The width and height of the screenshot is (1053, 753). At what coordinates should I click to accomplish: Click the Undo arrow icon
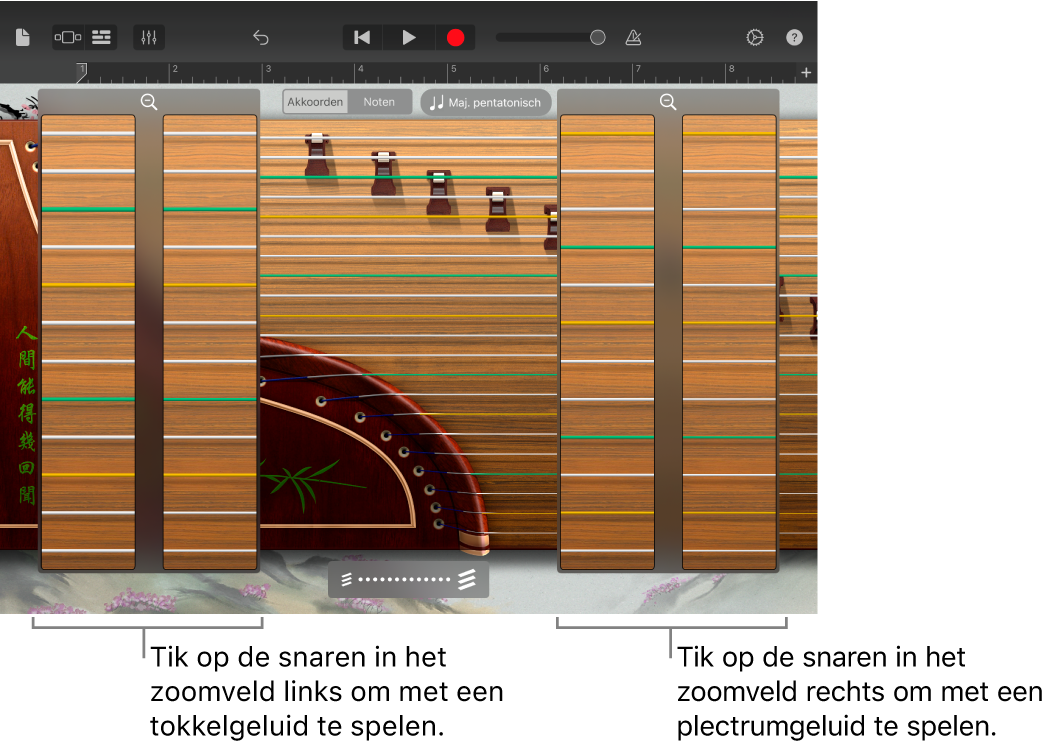pyautogui.click(x=261, y=37)
